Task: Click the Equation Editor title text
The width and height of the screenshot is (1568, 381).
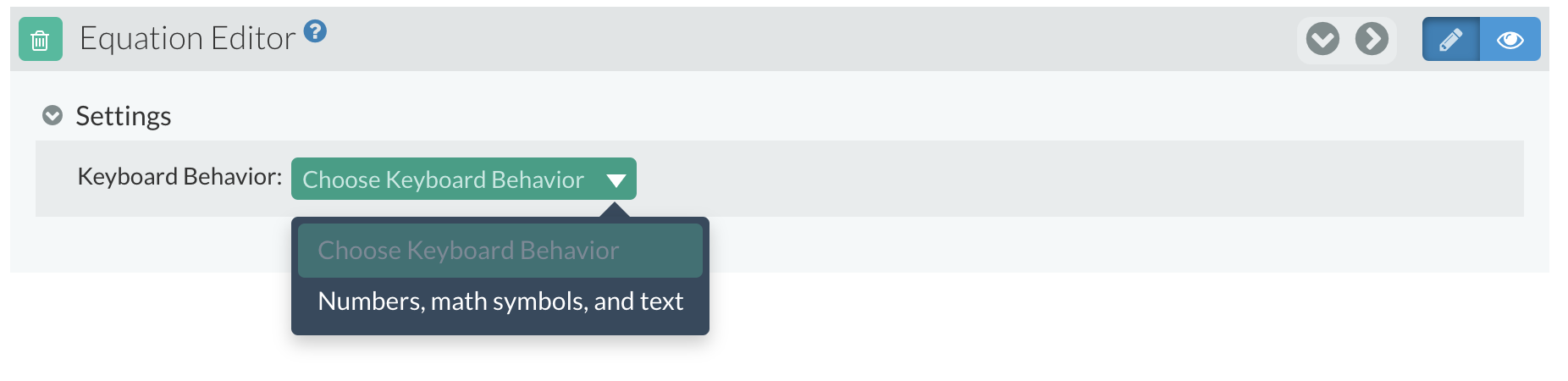Action: click(187, 39)
